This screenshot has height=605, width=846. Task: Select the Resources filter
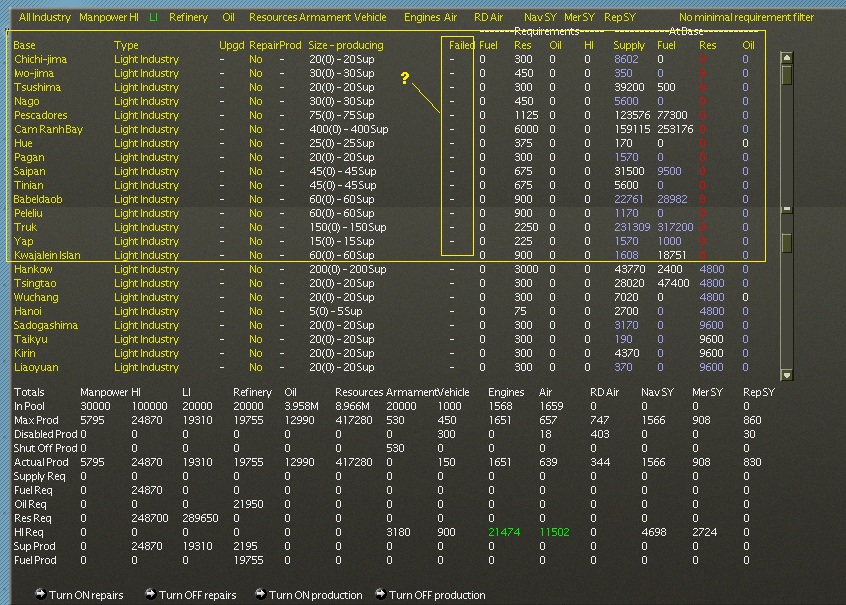click(273, 17)
